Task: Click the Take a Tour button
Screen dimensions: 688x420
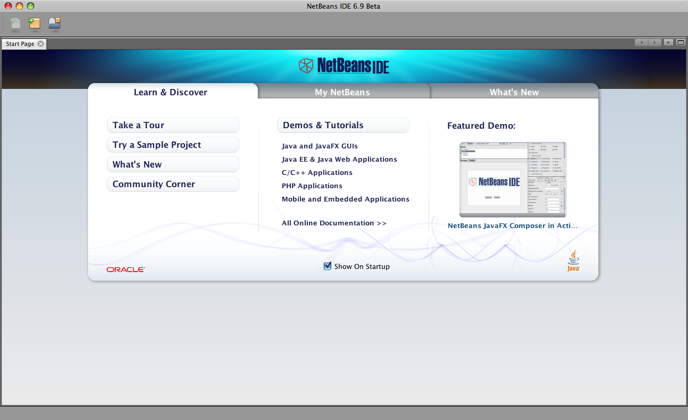Action: click(x=173, y=125)
